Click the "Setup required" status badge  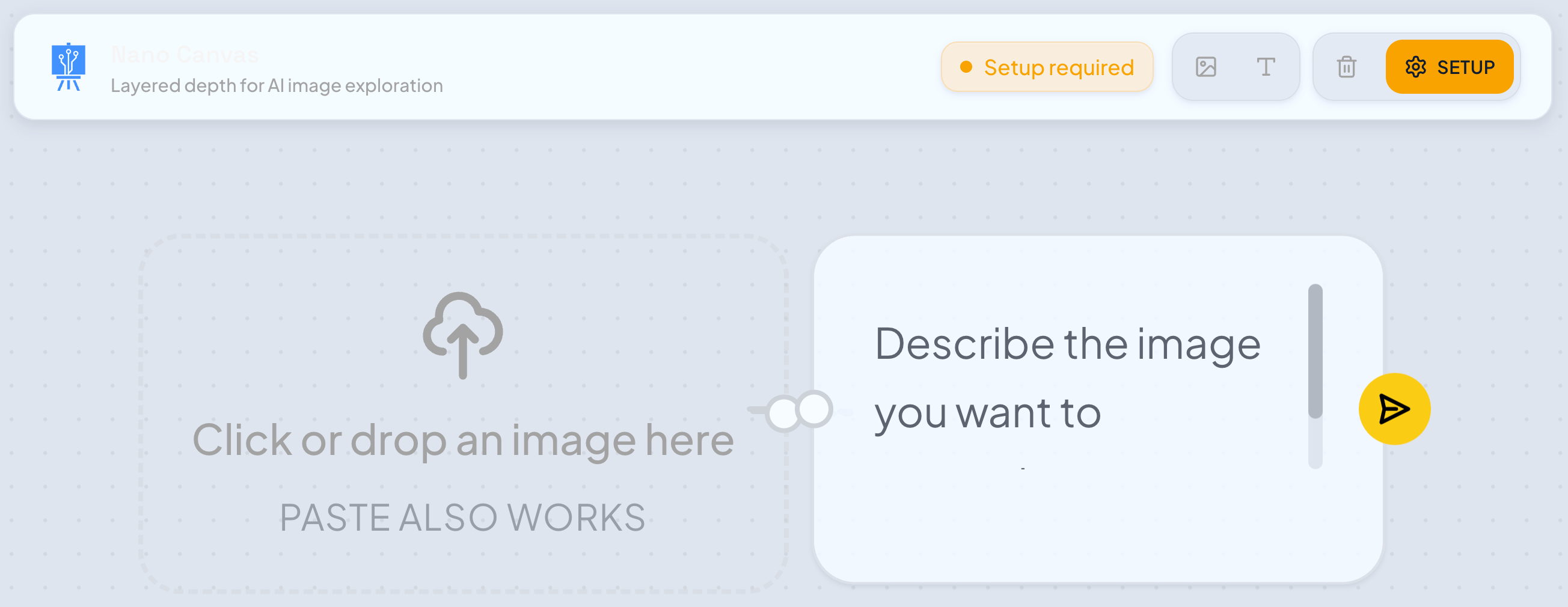pos(1047,67)
